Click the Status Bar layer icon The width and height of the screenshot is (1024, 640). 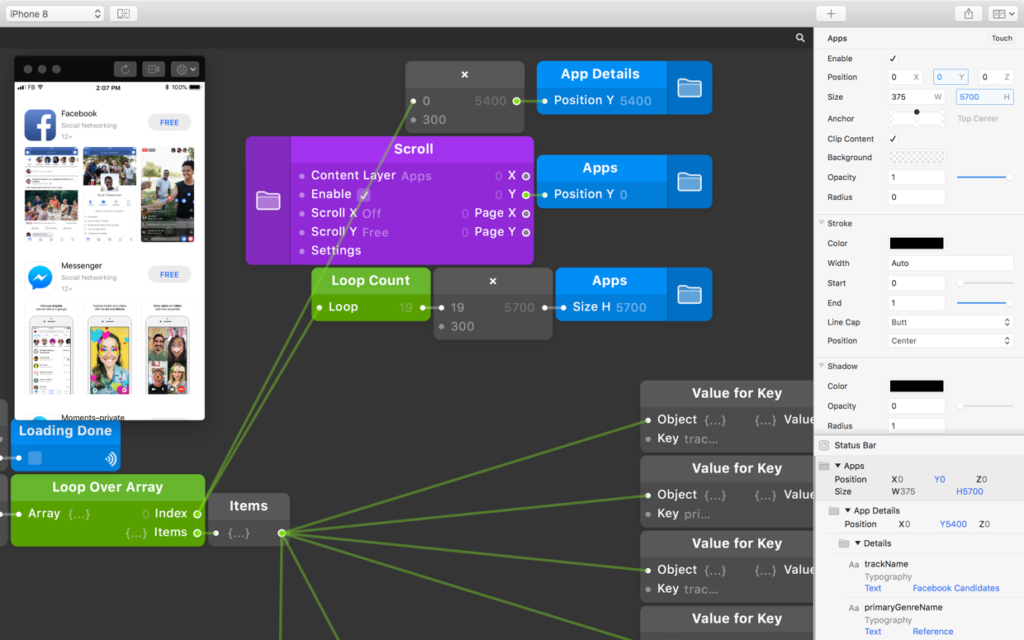point(824,445)
